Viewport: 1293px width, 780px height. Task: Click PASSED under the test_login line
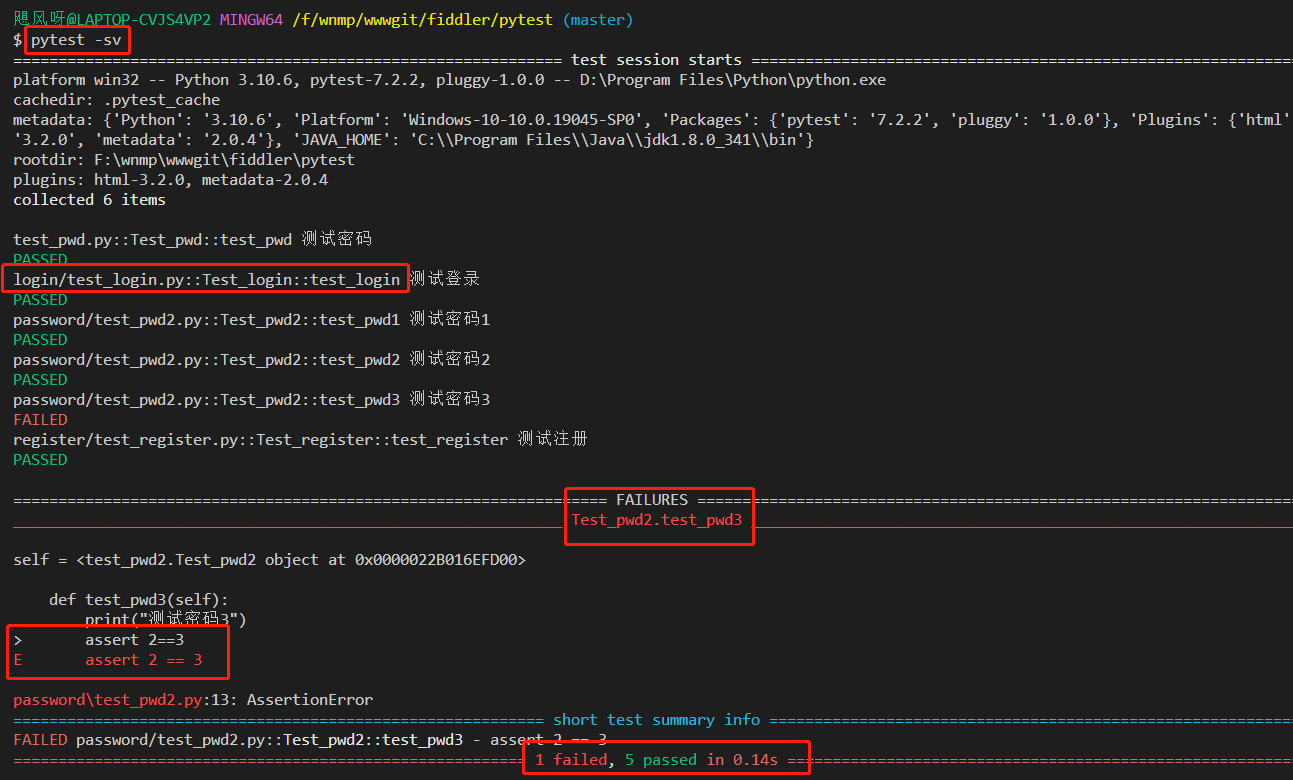click(x=40, y=300)
